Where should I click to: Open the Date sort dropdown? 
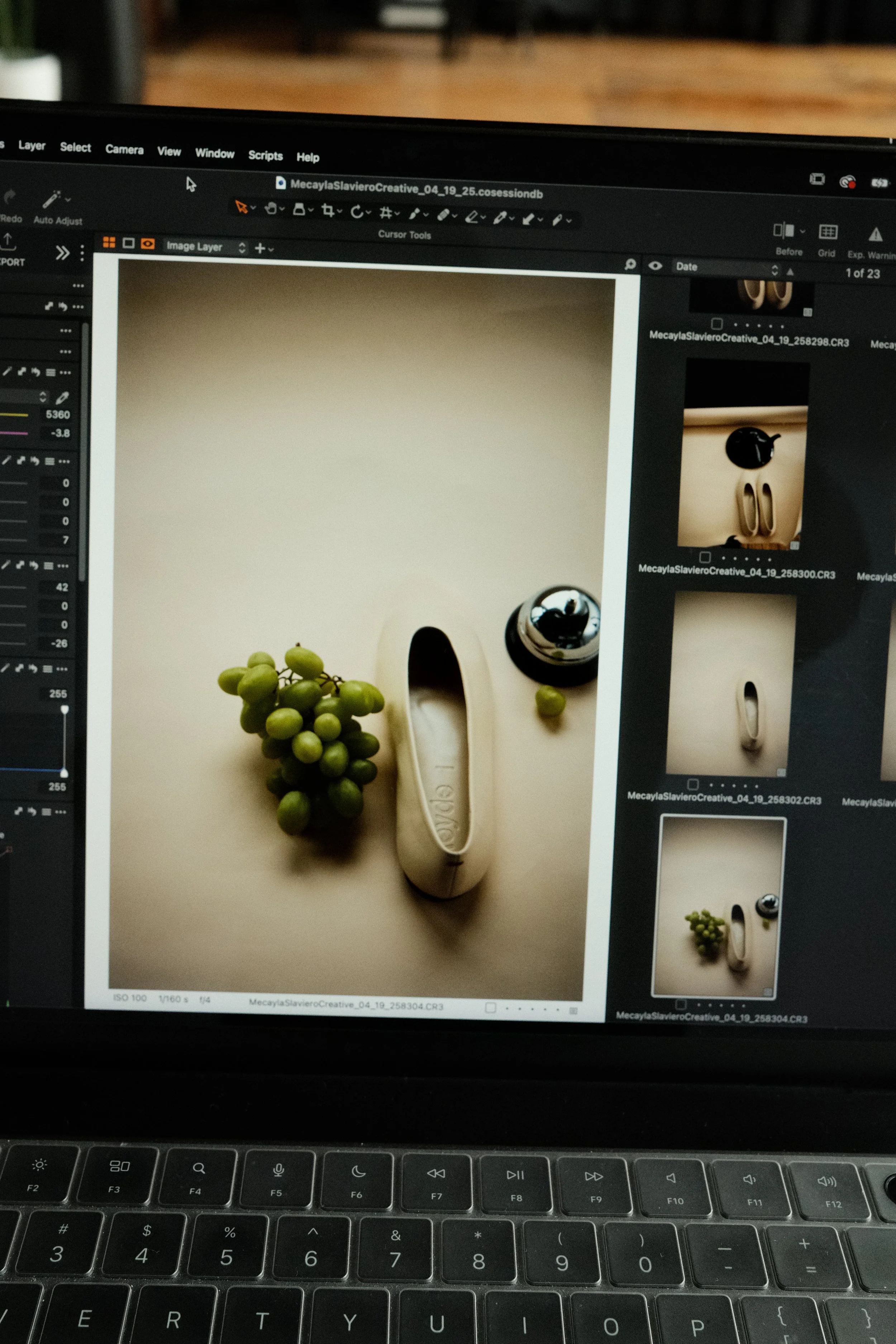(x=726, y=267)
